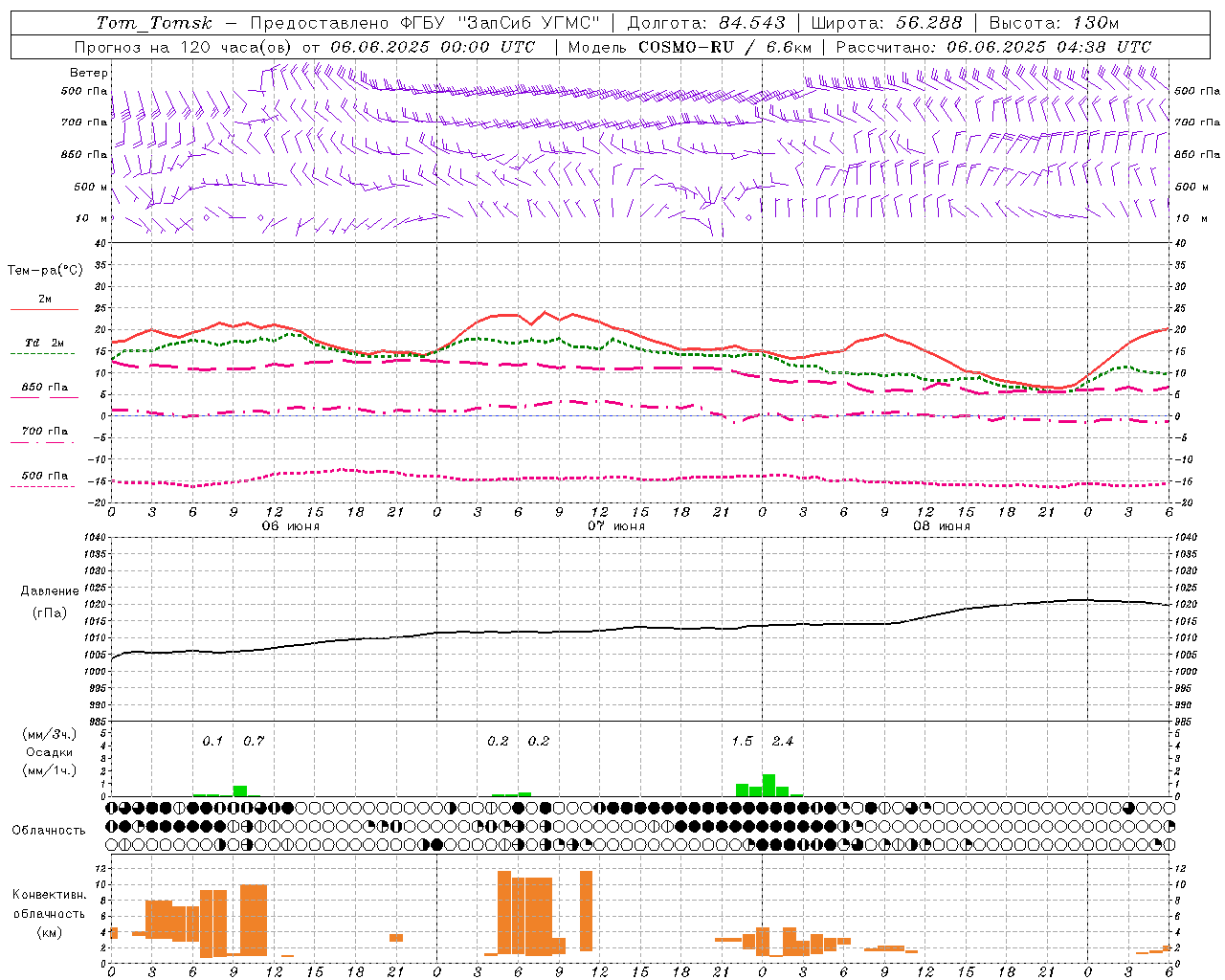1225x980 pixels.
Task: Click the text Прогноз на 120 часа(ов)
Action: [185, 47]
